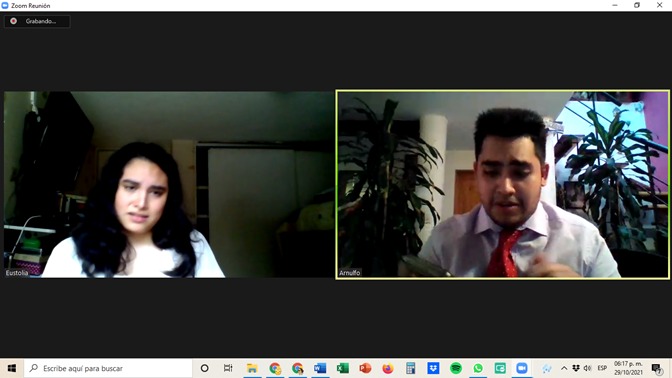
Task: Open Dropbox icon in taskbar
Action: coord(433,368)
